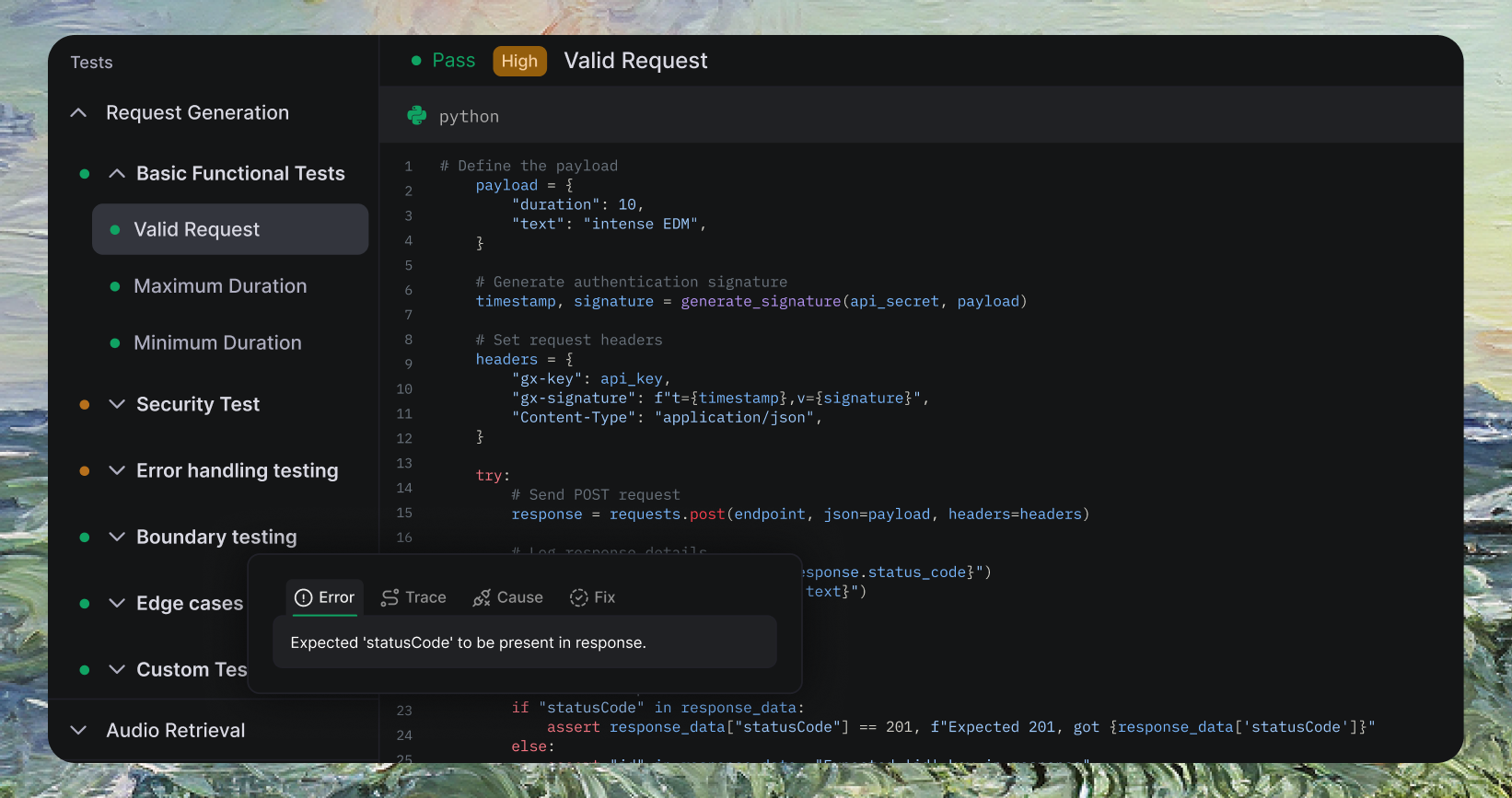Click the High priority badge

coord(519,61)
